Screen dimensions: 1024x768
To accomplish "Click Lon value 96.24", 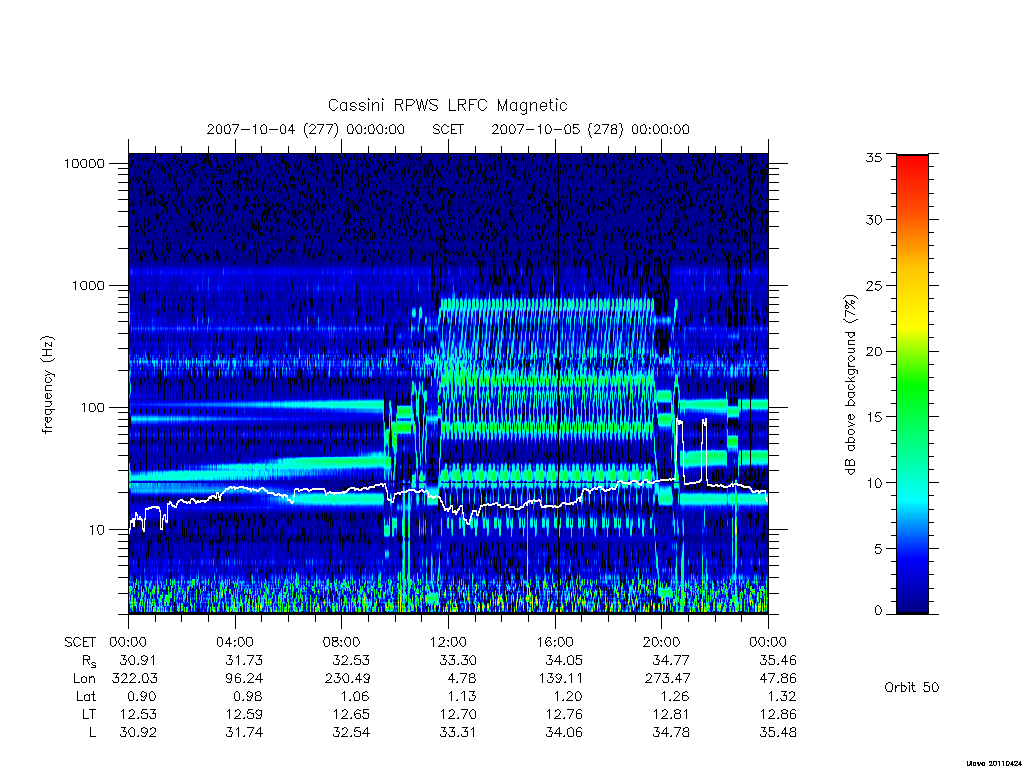I will 244,679.
